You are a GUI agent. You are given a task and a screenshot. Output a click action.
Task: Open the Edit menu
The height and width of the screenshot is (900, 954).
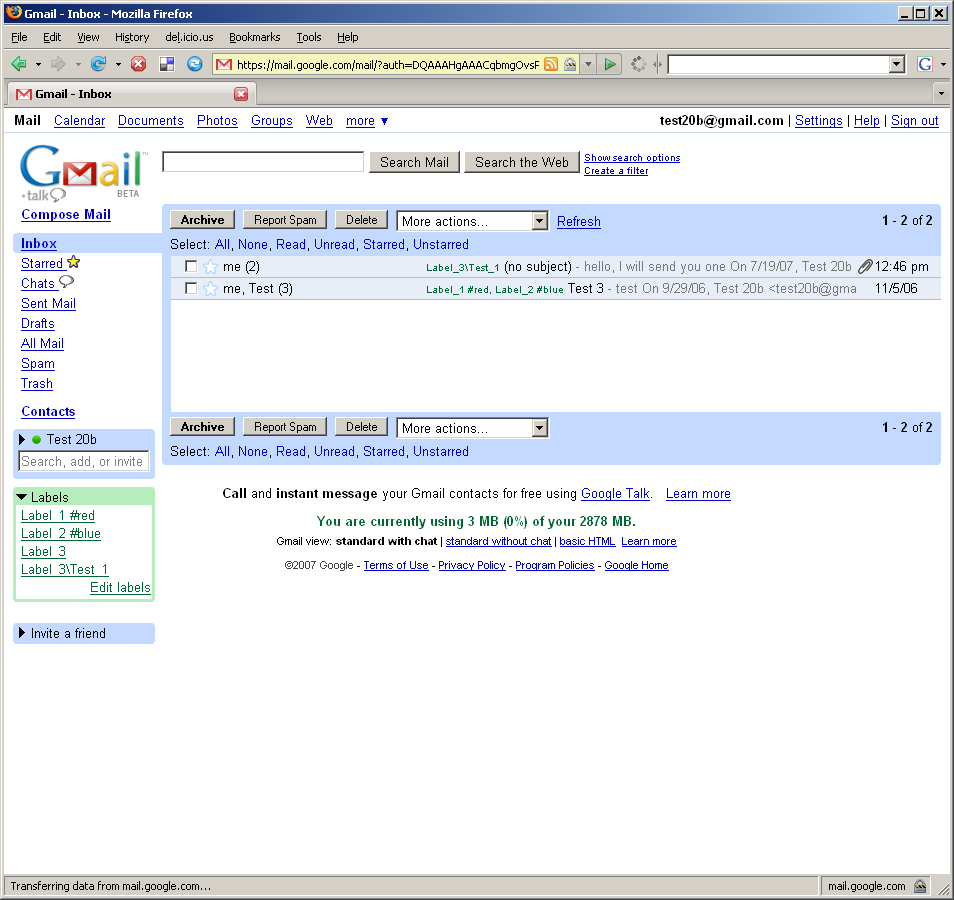click(x=52, y=37)
